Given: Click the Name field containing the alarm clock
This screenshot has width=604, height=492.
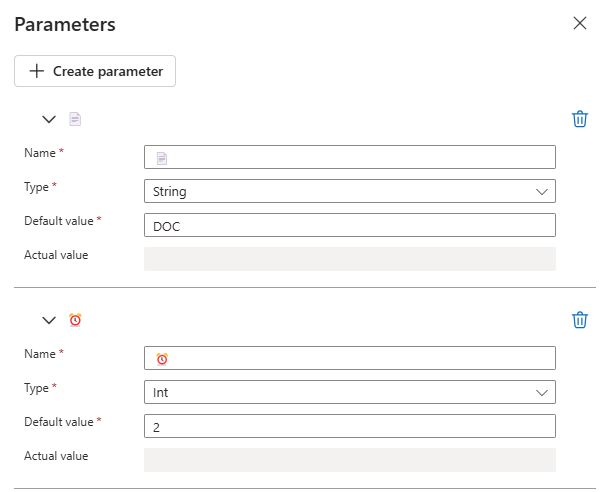Looking at the screenshot, I should tap(349, 358).
